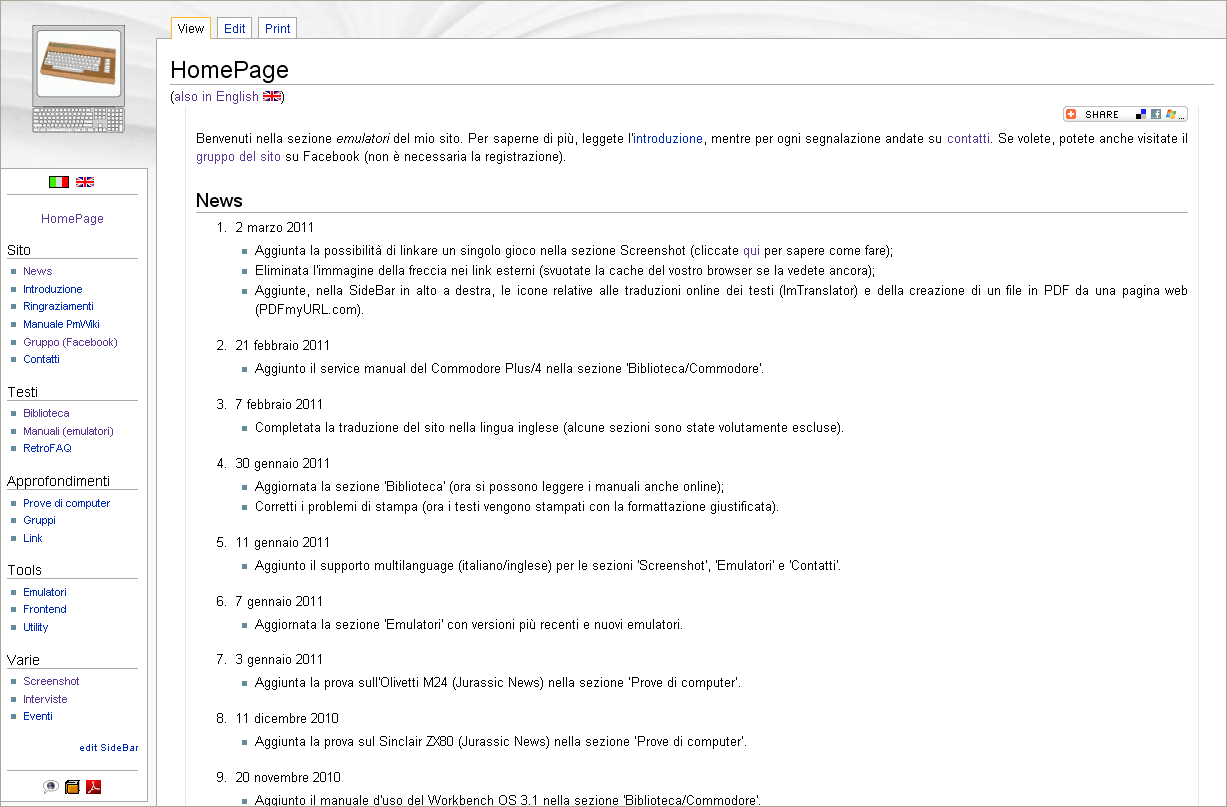Click the Commodore Plus/4 service manual entry
This screenshot has height=807, width=1227.
pyautogui.click(x=510, y=369)
